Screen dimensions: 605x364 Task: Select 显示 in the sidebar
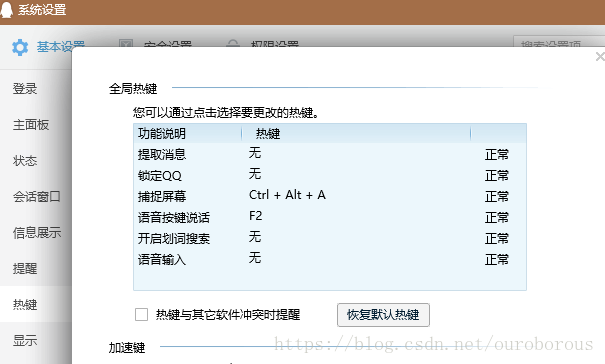tap(25, 340)
